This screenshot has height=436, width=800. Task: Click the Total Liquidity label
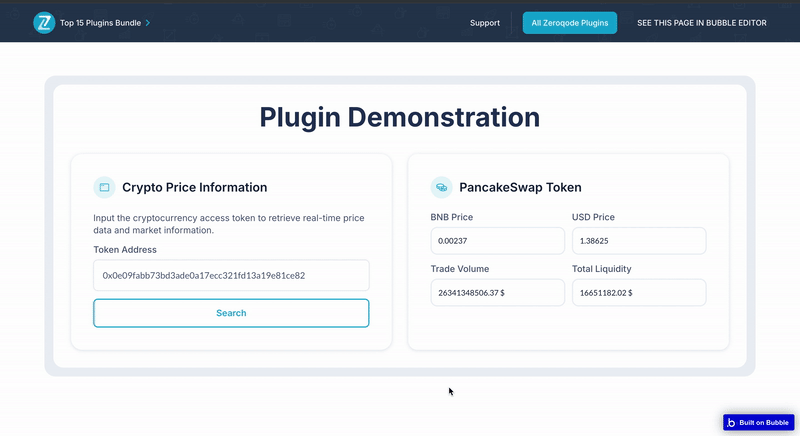[602, 269]
